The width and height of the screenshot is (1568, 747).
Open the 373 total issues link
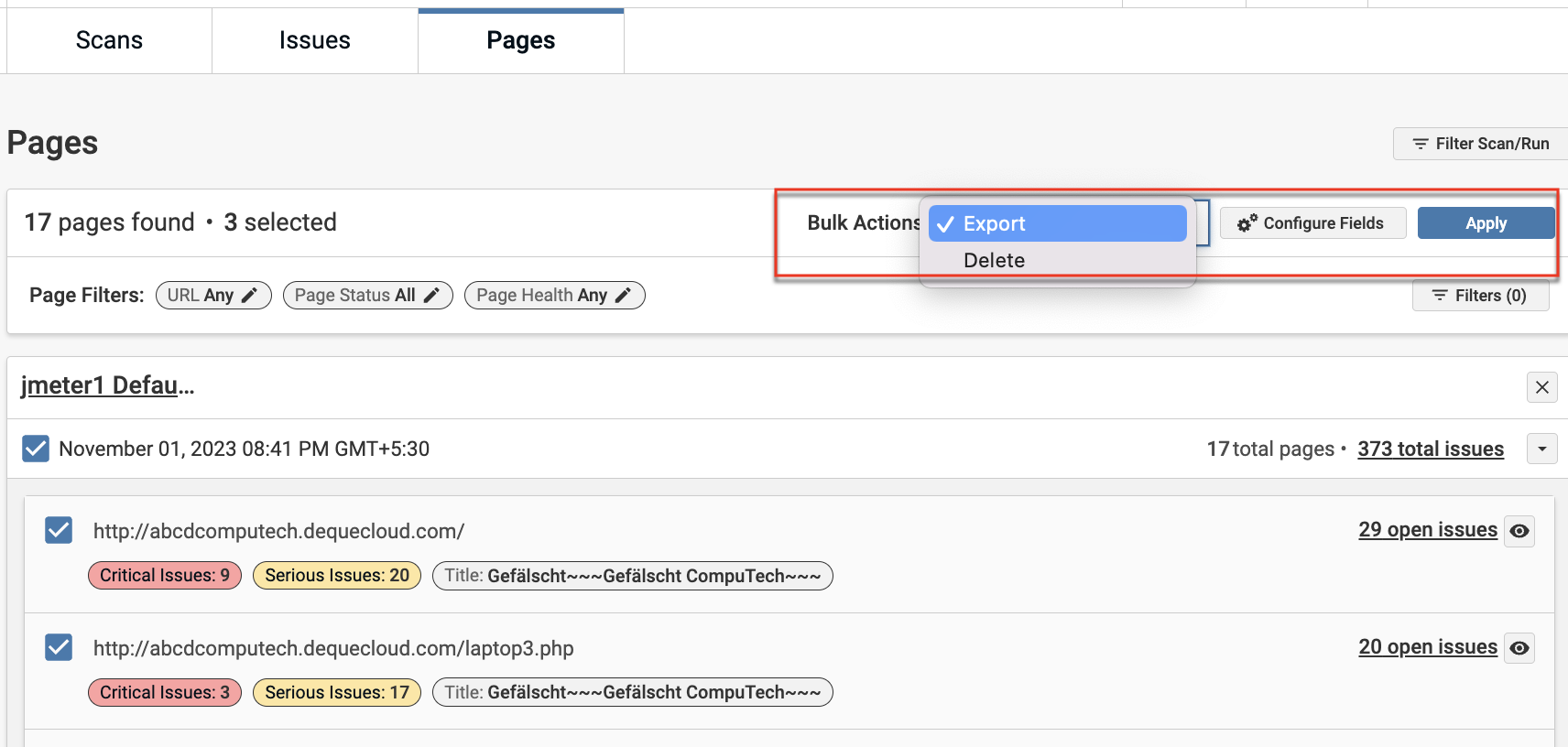click(x=1430, y=449)
